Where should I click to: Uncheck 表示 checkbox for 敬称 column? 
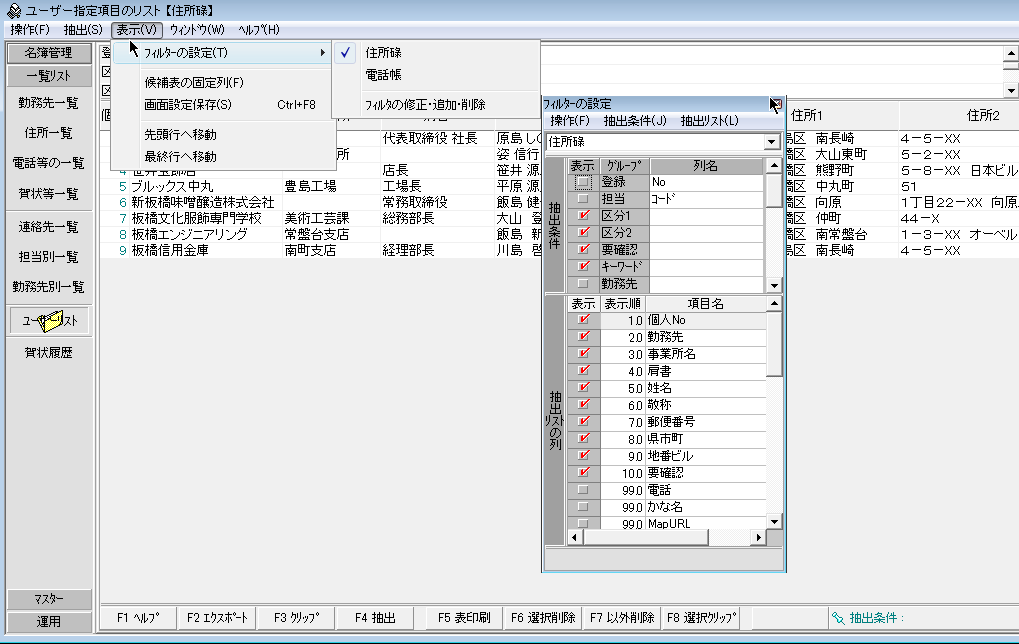click(583, 405)
